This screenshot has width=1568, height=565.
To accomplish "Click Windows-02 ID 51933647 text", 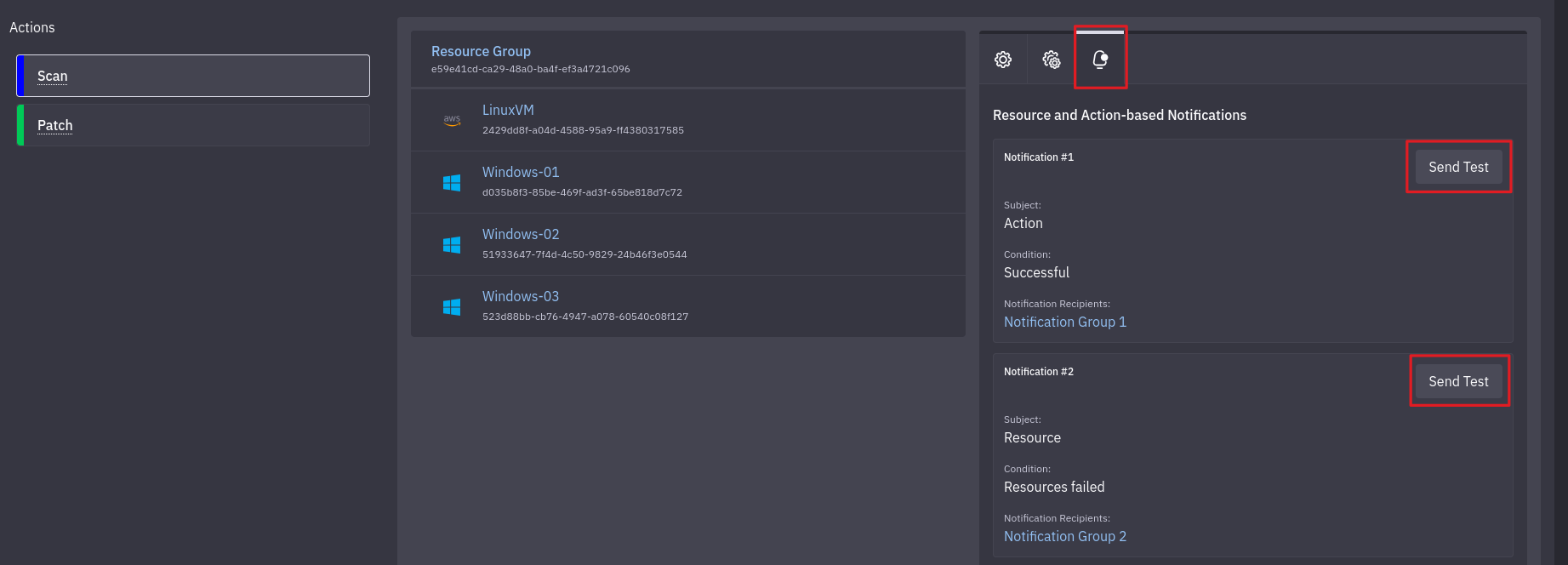I will tap(584, 254).
